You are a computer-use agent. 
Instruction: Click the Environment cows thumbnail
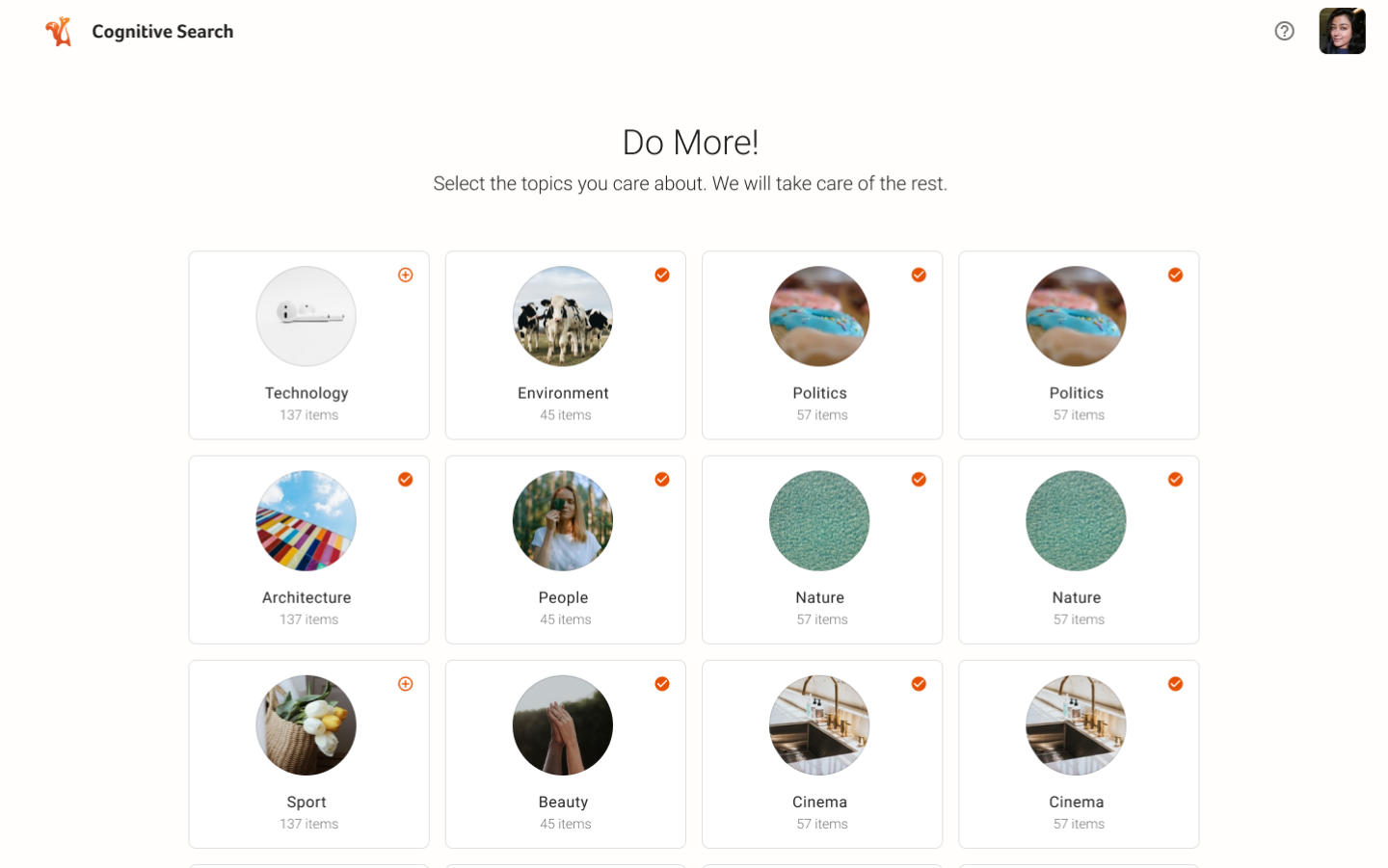click(563, 316)
